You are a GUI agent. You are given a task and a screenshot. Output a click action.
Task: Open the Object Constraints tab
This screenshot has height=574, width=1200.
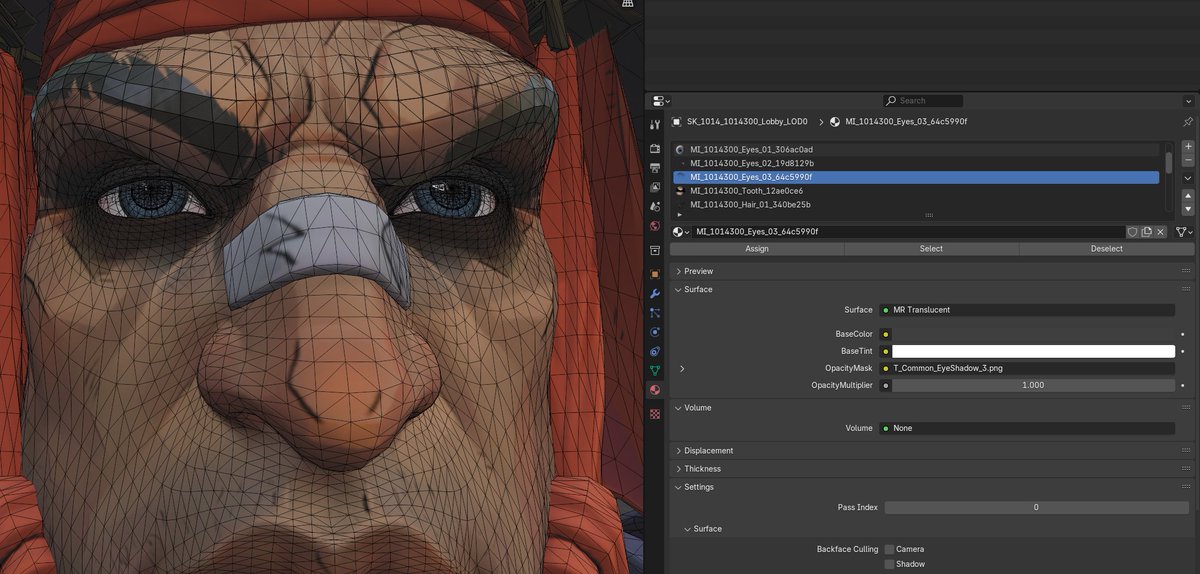click(x=655, y=352)
